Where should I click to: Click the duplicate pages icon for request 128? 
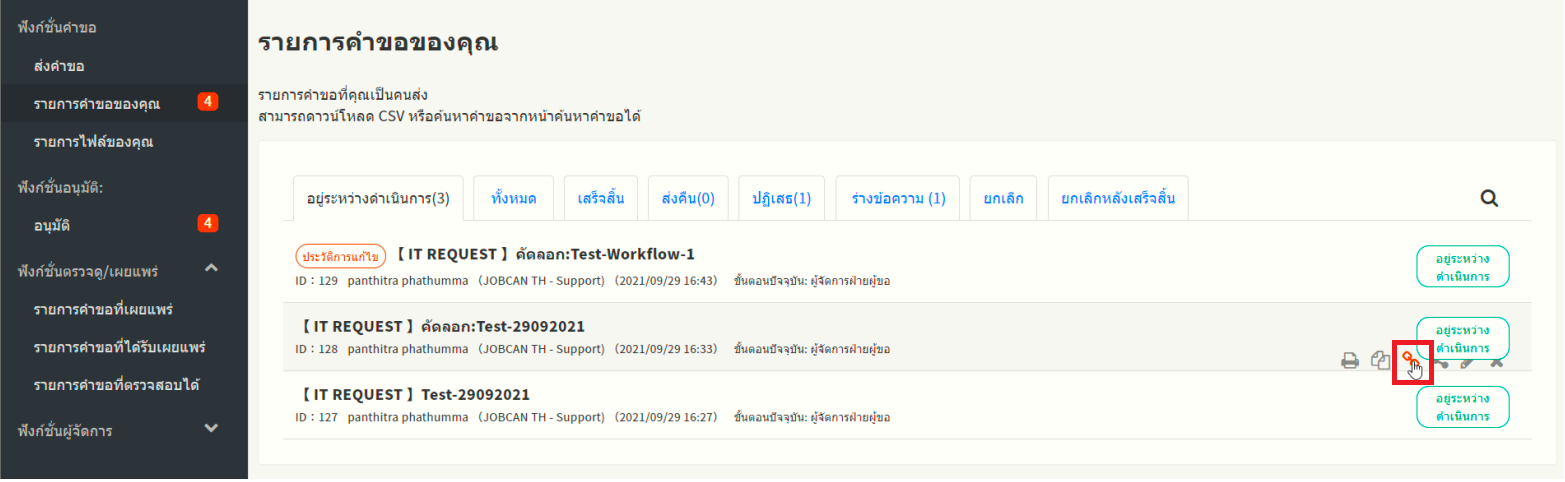coord(1380,361)
